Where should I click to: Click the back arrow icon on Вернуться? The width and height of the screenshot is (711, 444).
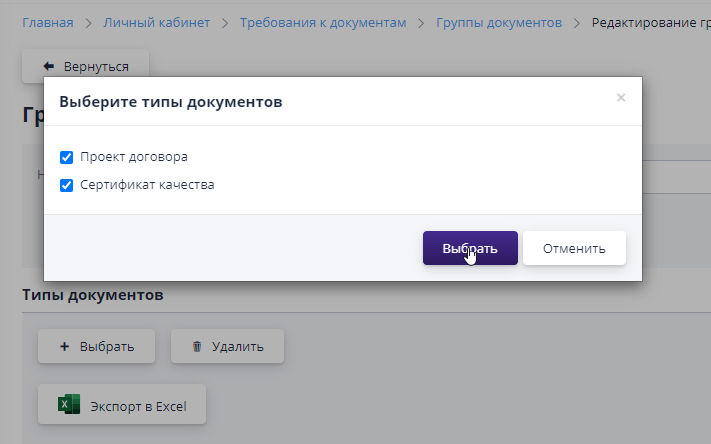tap(48, 66)
